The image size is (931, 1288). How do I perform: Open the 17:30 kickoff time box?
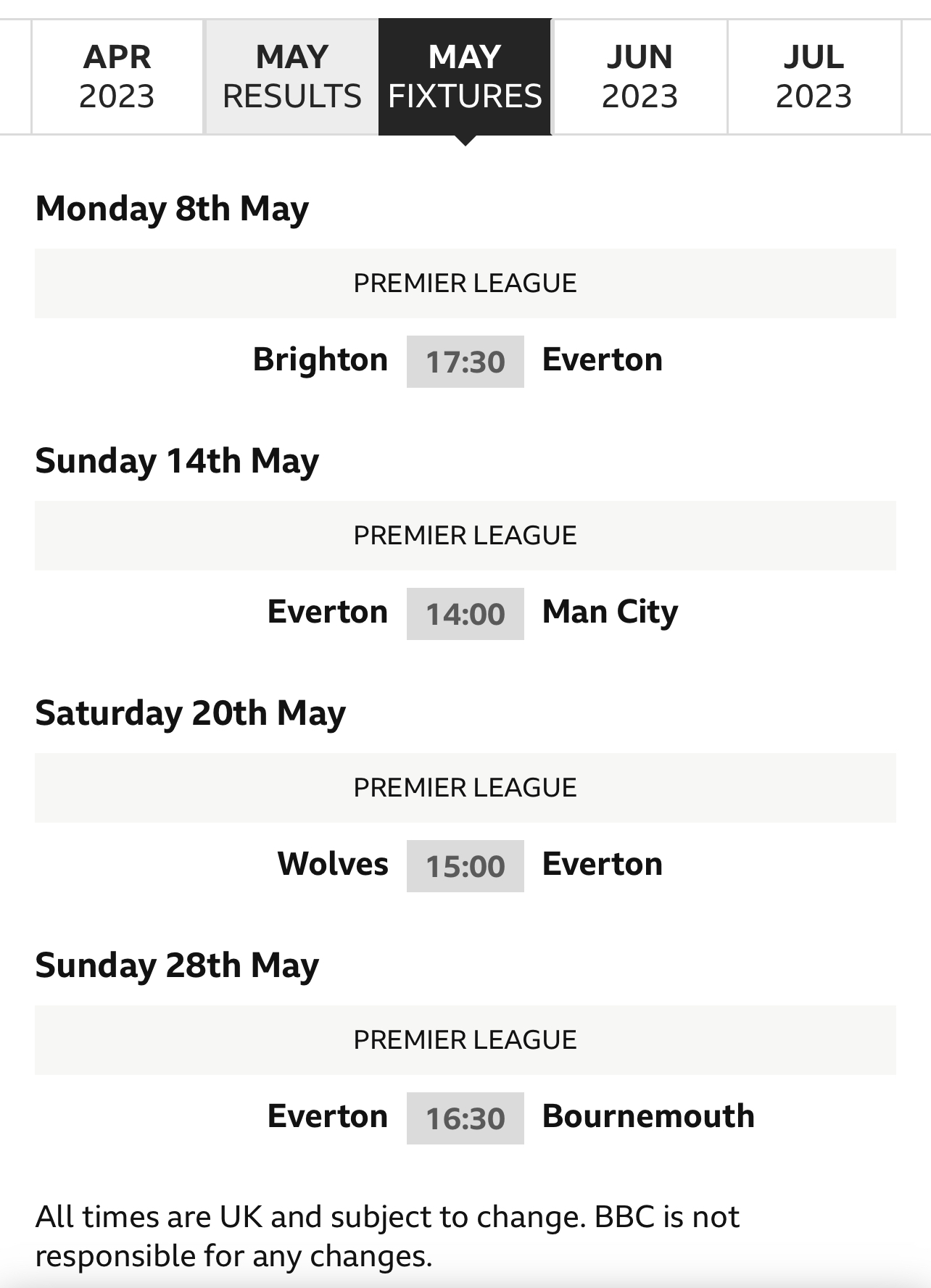tap(465, 362)
